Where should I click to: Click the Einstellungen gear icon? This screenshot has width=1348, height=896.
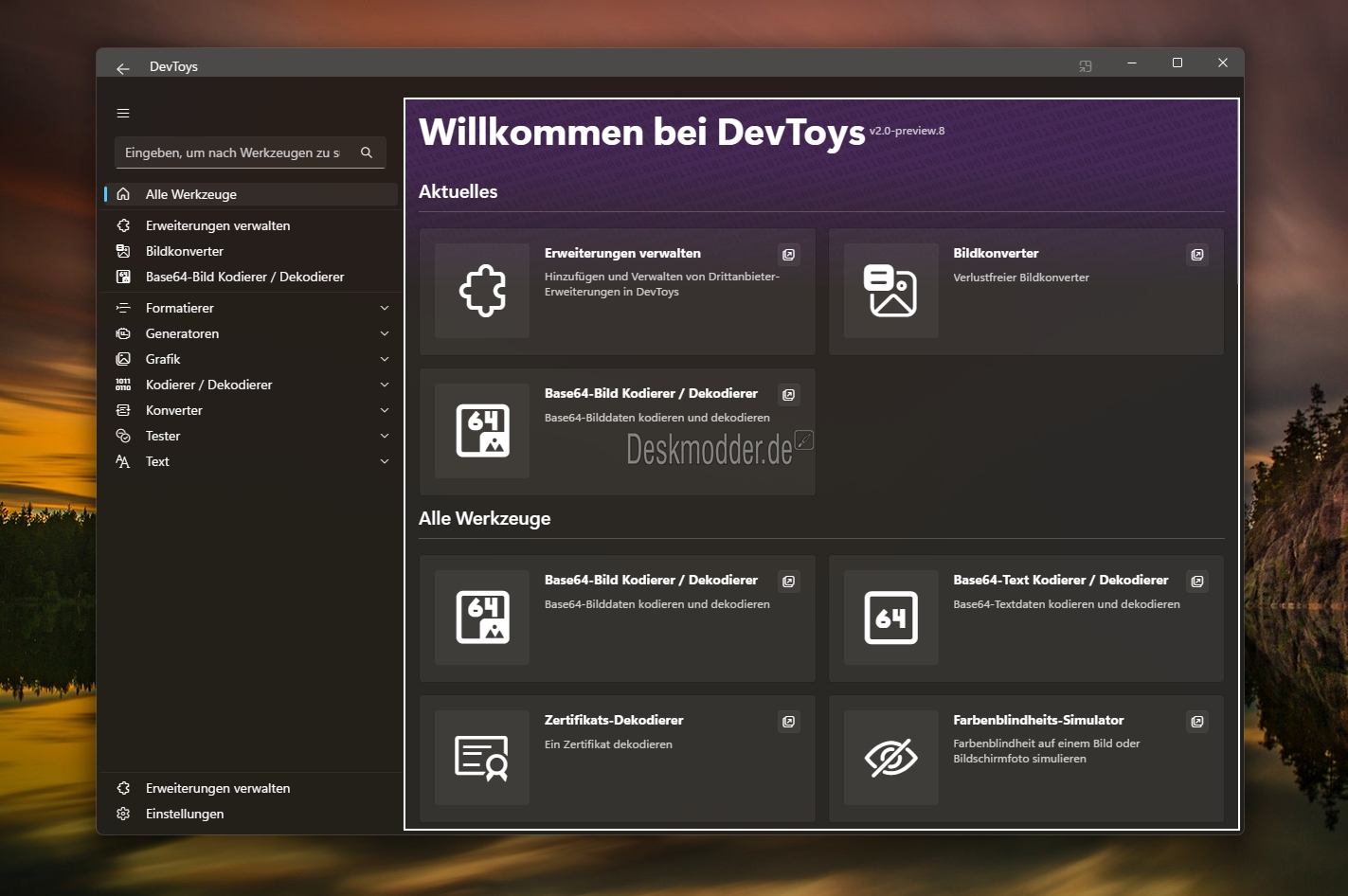click(123, 814)
